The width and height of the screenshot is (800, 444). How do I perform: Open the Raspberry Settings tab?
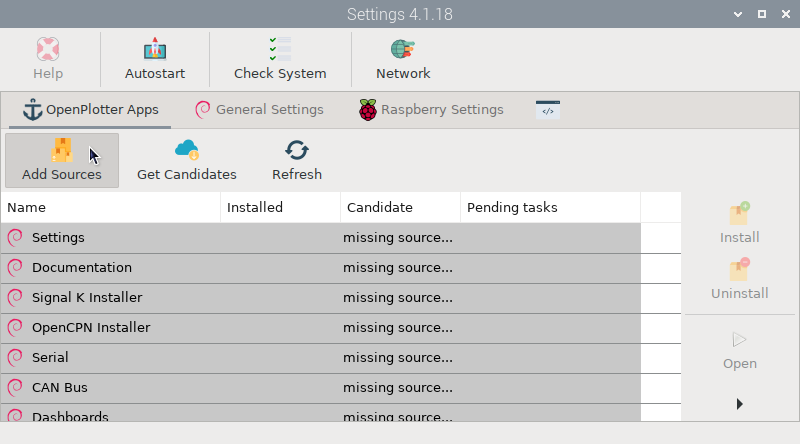[432, 110]
